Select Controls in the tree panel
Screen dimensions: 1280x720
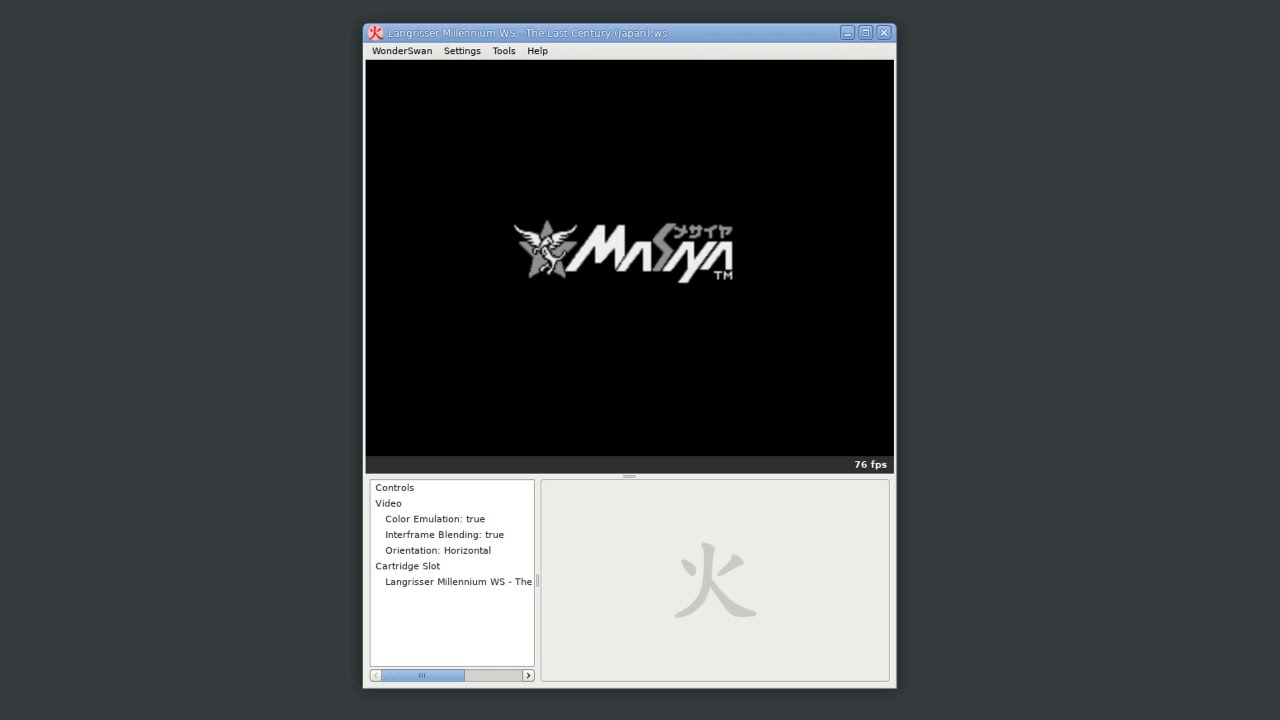395,488
